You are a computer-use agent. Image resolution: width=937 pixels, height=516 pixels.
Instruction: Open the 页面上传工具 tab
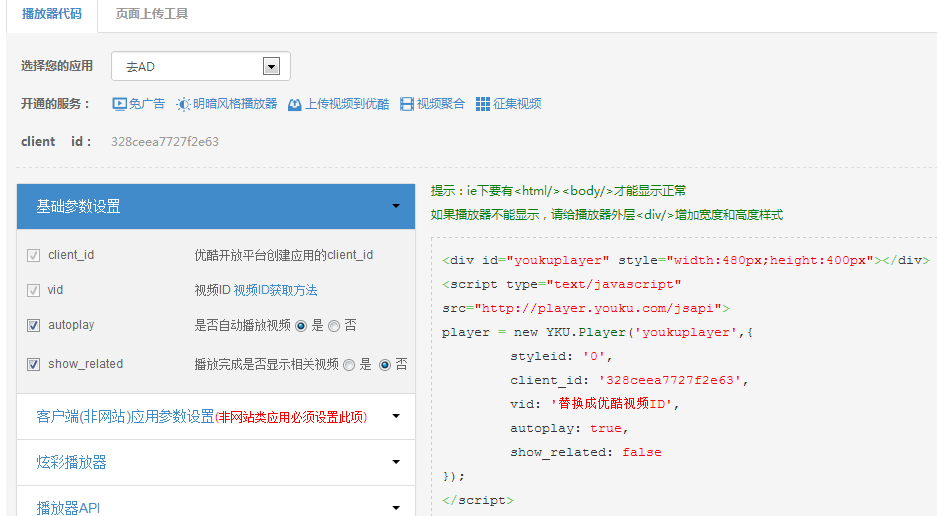coord(152,14)
